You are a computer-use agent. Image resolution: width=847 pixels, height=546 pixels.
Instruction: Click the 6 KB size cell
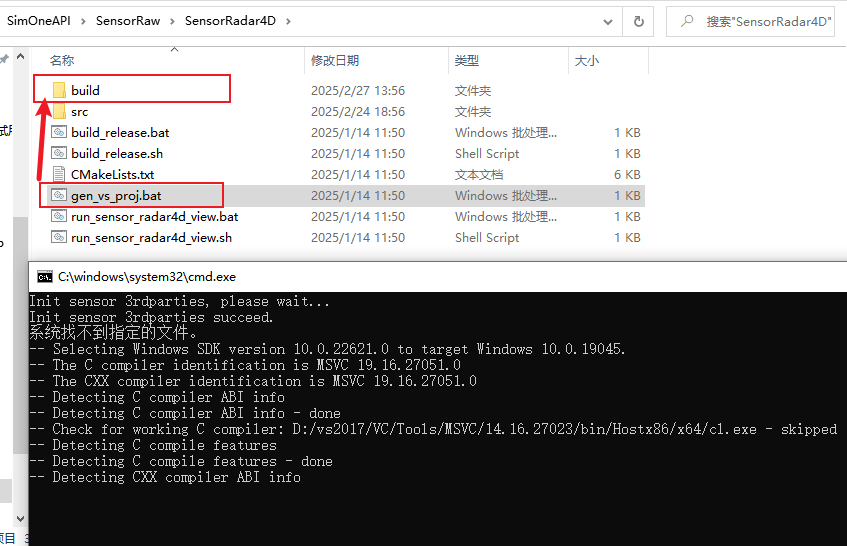[627, 175]
